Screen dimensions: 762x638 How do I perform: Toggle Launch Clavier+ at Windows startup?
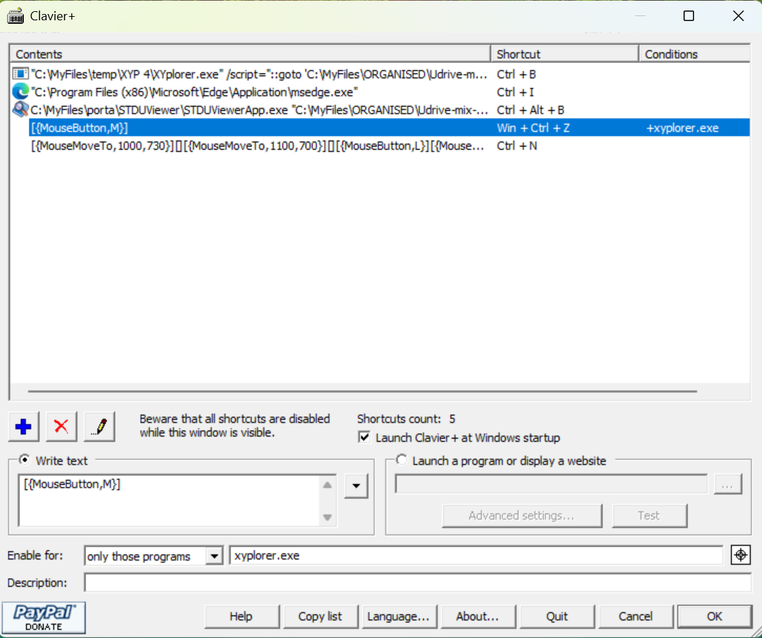point(364,438)
